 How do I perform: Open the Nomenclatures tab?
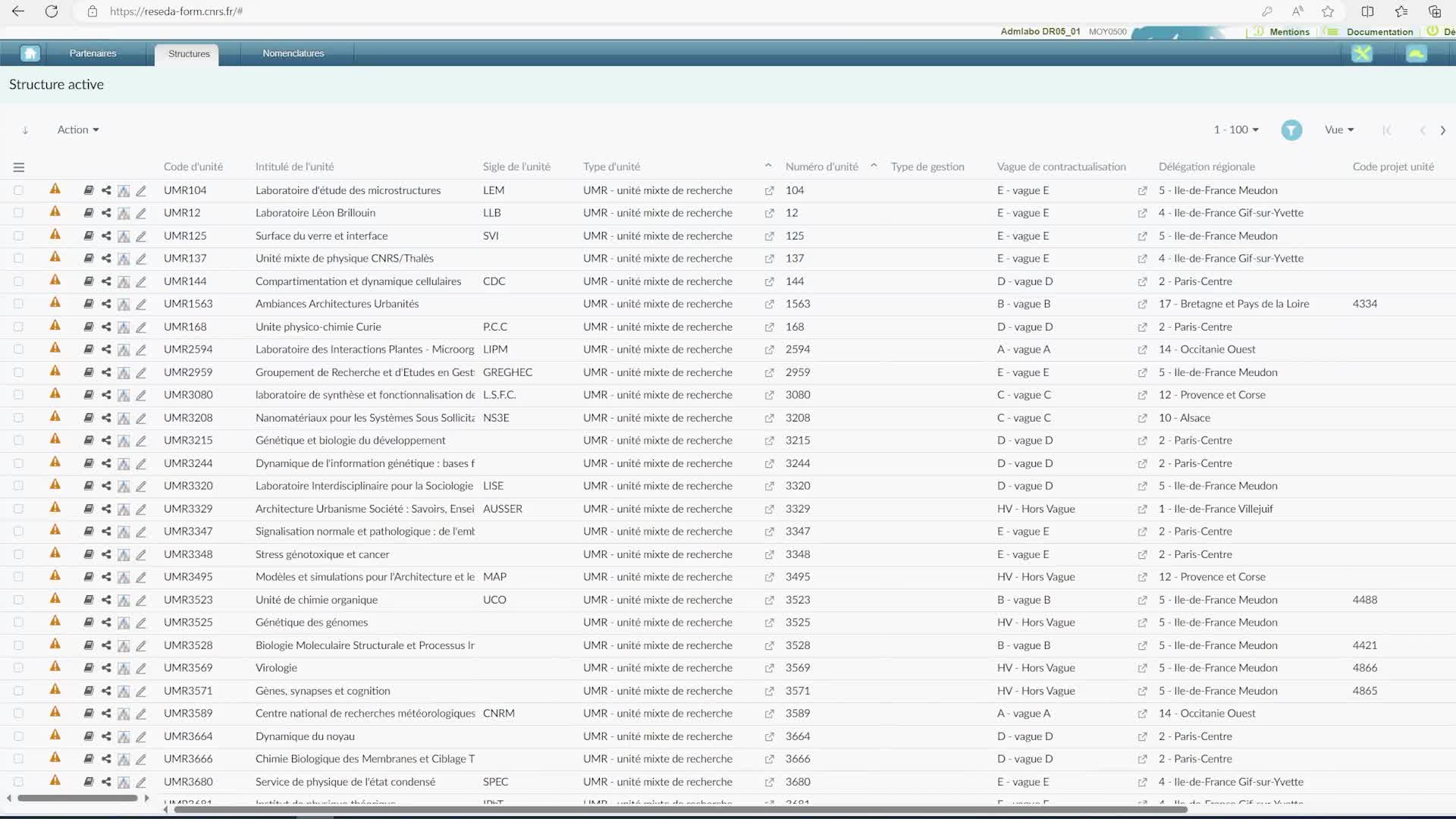(x=293, y=53)
